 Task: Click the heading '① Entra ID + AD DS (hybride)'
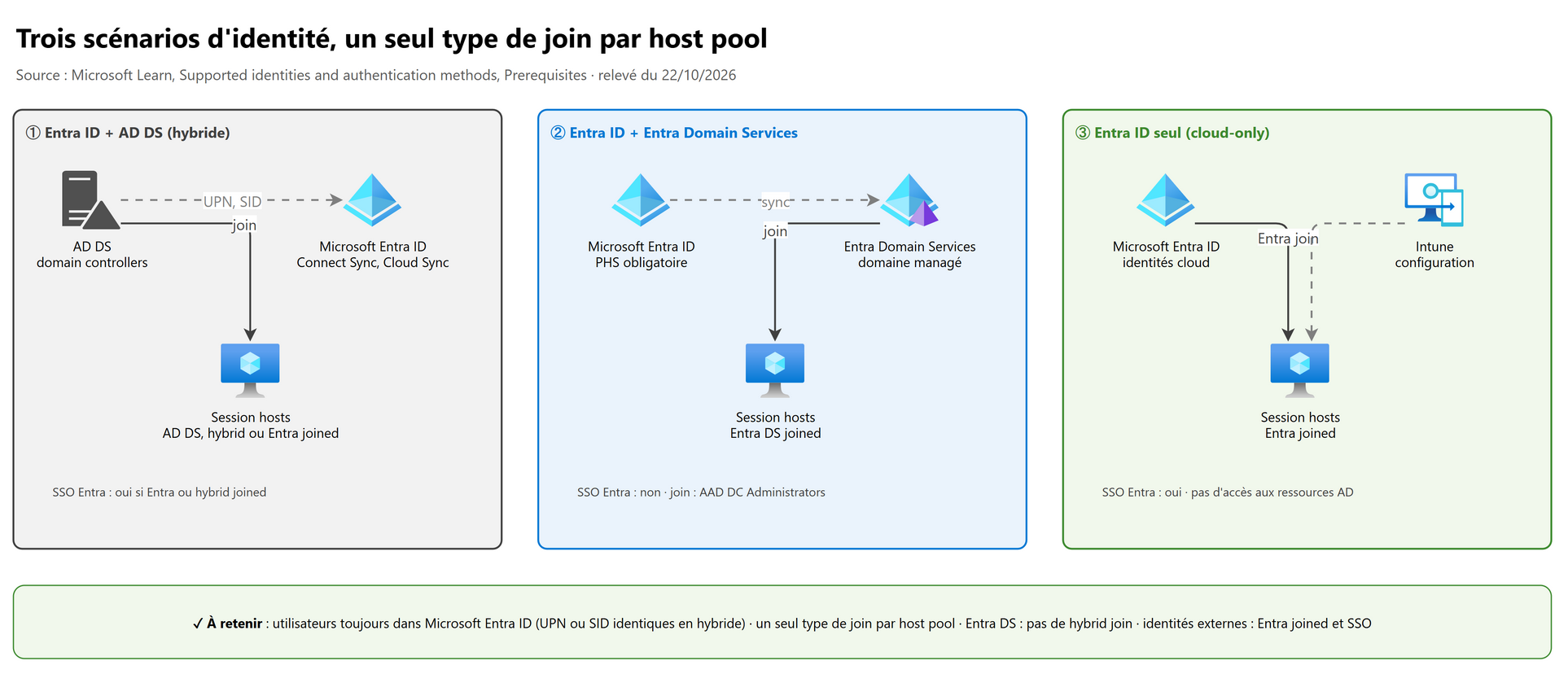coord(128,133)
